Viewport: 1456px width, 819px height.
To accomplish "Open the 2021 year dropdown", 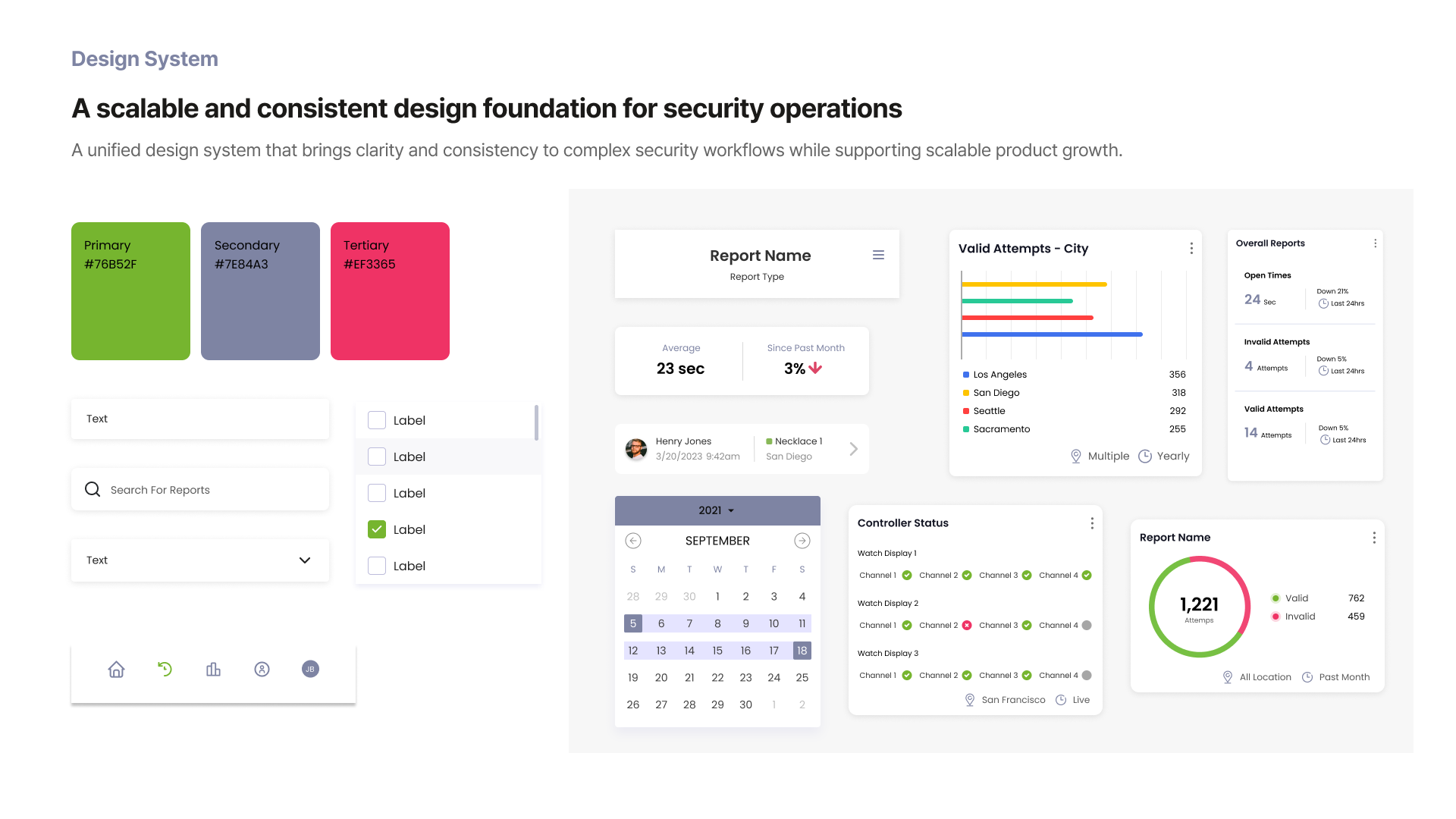I will click(x=717, y=510).
